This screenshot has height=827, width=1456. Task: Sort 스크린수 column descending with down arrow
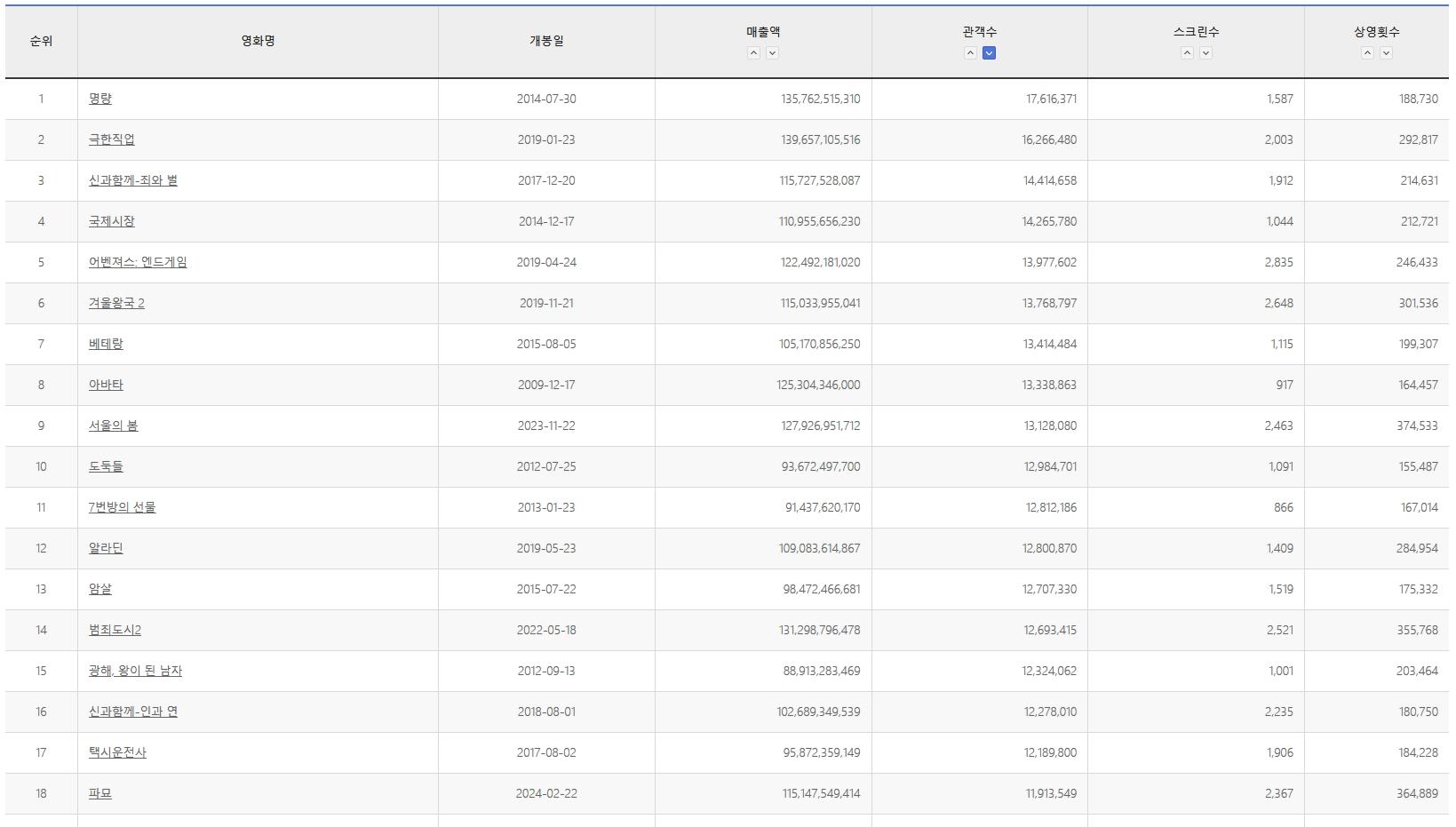[1206, 53]
